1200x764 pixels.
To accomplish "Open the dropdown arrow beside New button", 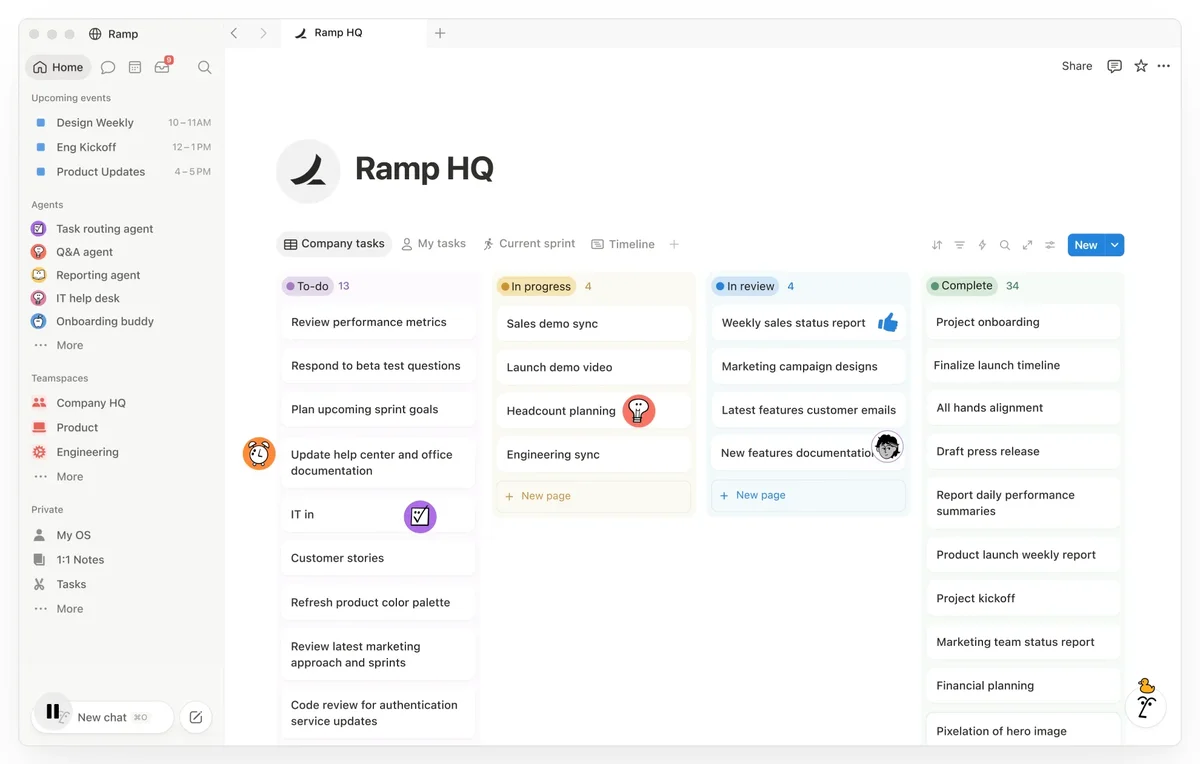I will pos(1115,245).
